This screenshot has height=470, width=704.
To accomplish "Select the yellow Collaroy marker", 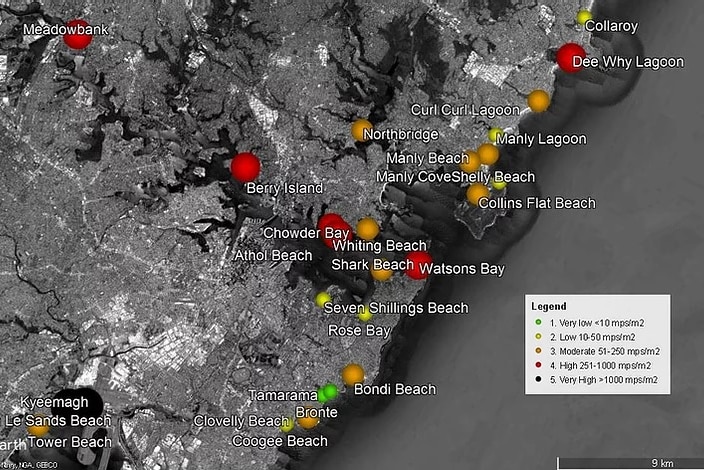I will [584, 18].
